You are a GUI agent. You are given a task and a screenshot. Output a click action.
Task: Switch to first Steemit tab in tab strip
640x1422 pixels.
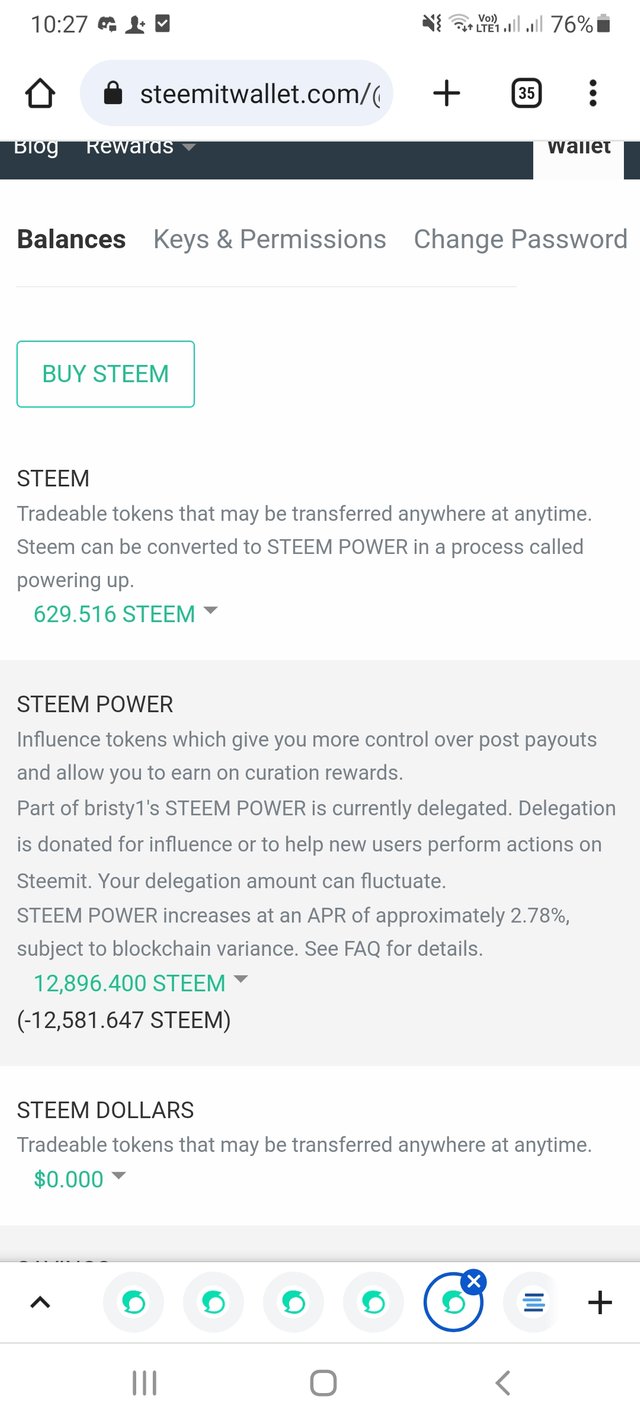(134, 1302)
